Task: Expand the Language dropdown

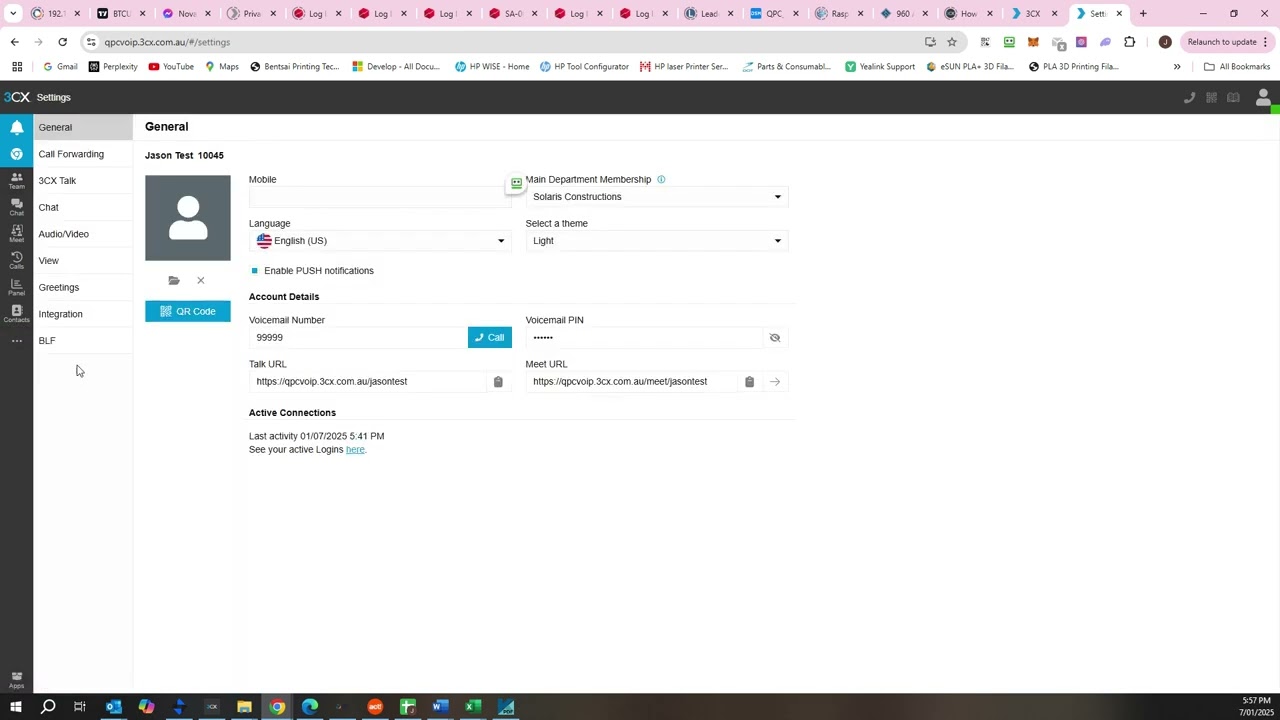Action: (x=380, y=241)
